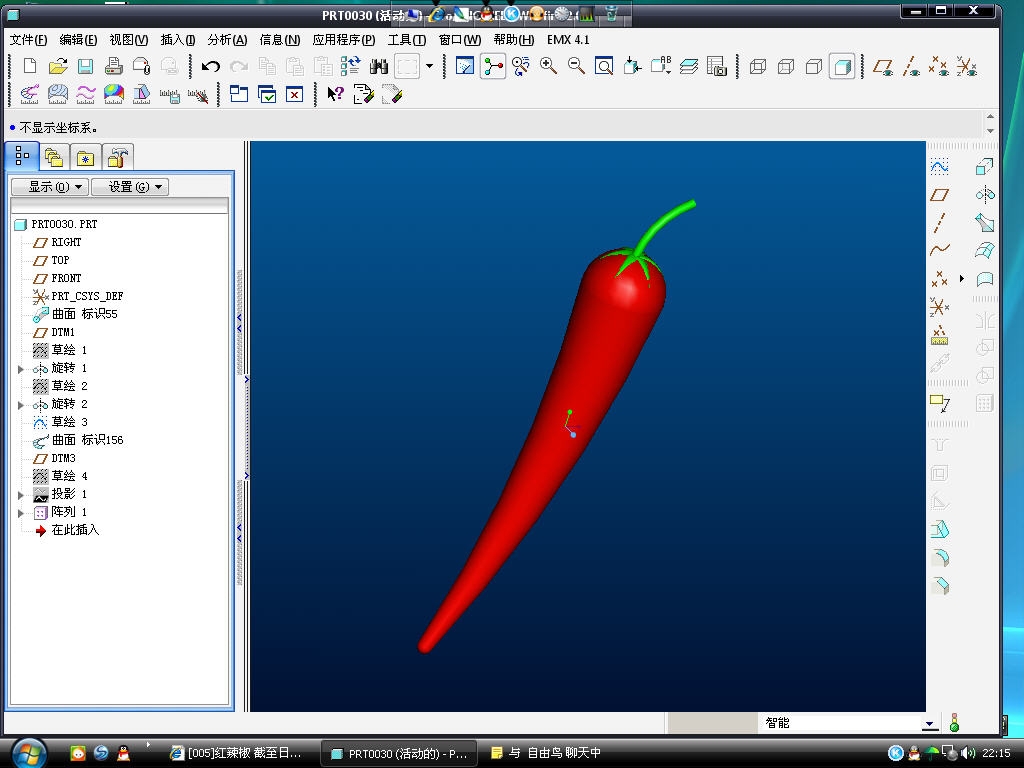This screenshot has width=1024, height=768.
Task: Switch to No Hidden display mode
Action: pyautogui.click(x=814, y=66)
